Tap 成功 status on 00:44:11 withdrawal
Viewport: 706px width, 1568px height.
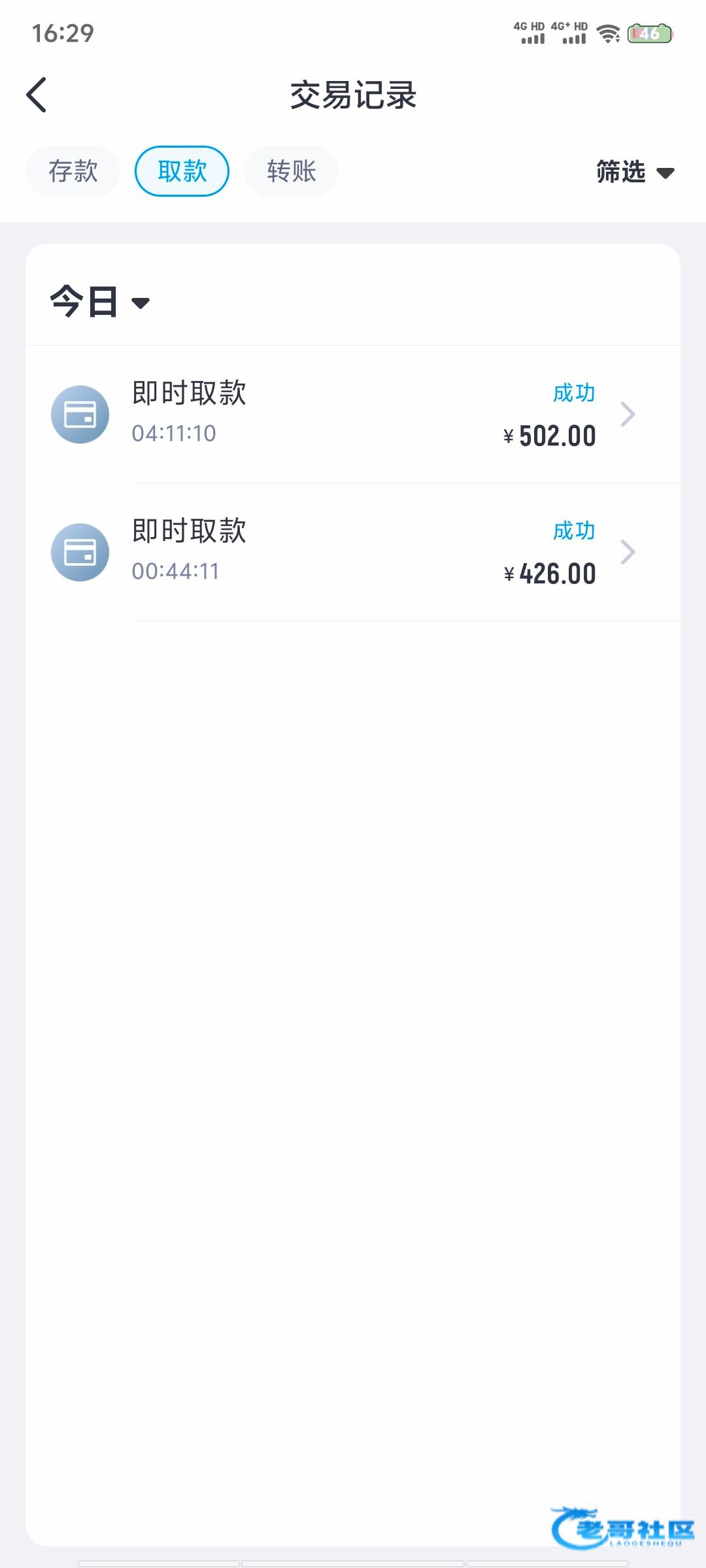574,531
